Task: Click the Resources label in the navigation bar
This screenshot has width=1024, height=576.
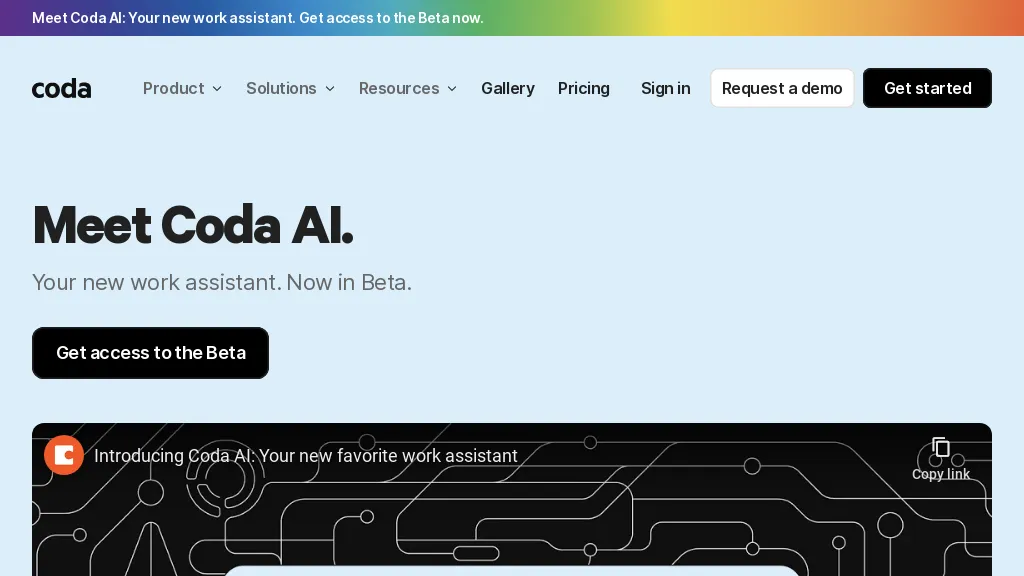Action: [399, 88]
